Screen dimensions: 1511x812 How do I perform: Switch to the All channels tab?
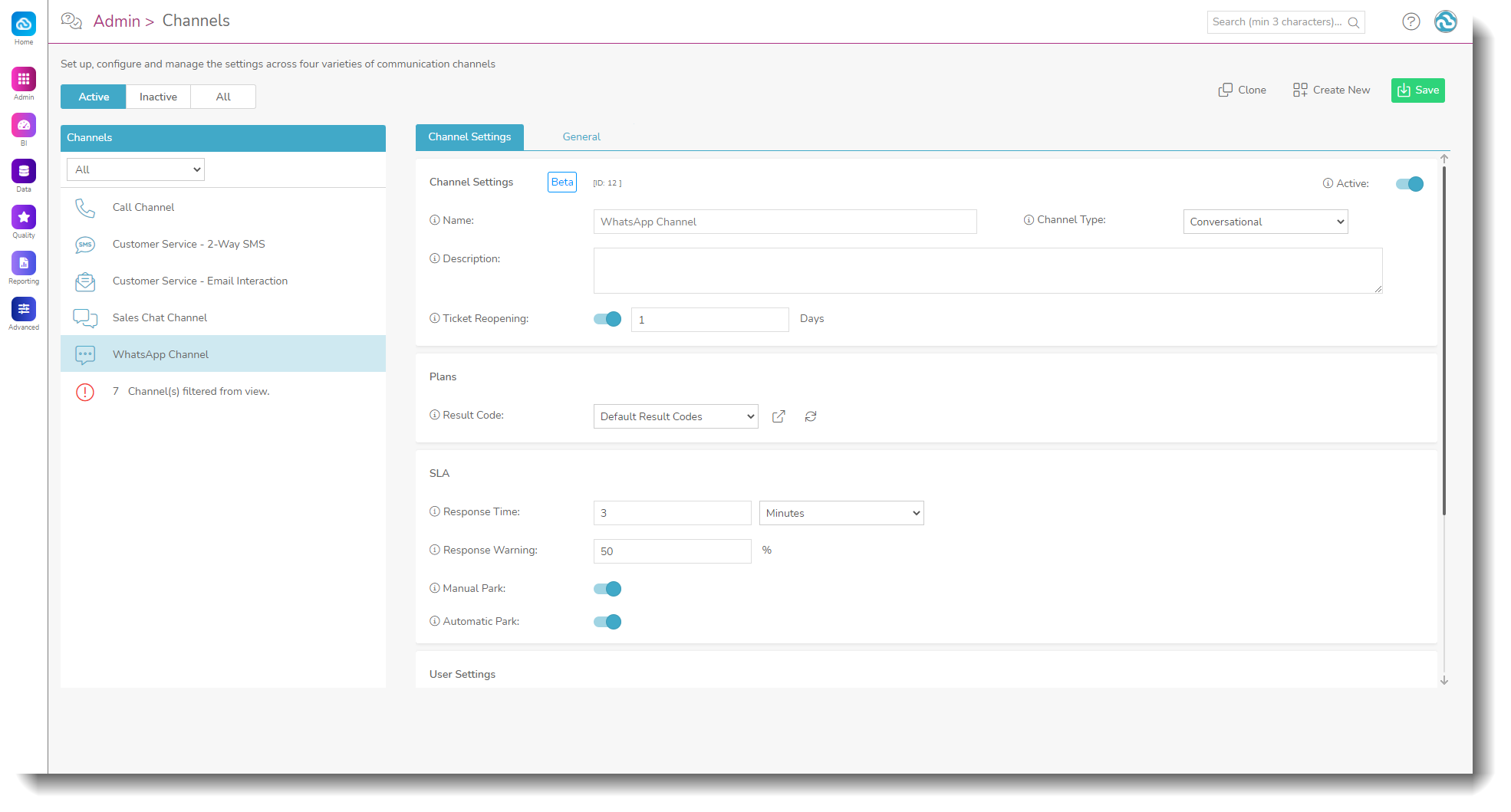click(223, 97)
